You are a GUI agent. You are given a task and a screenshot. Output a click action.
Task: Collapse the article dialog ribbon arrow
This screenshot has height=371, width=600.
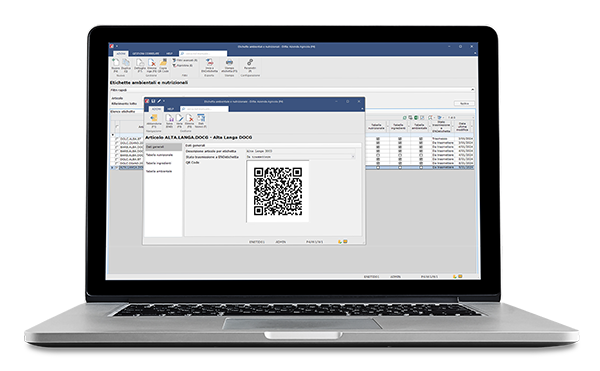pyautogui.click(x=362, y=109)
